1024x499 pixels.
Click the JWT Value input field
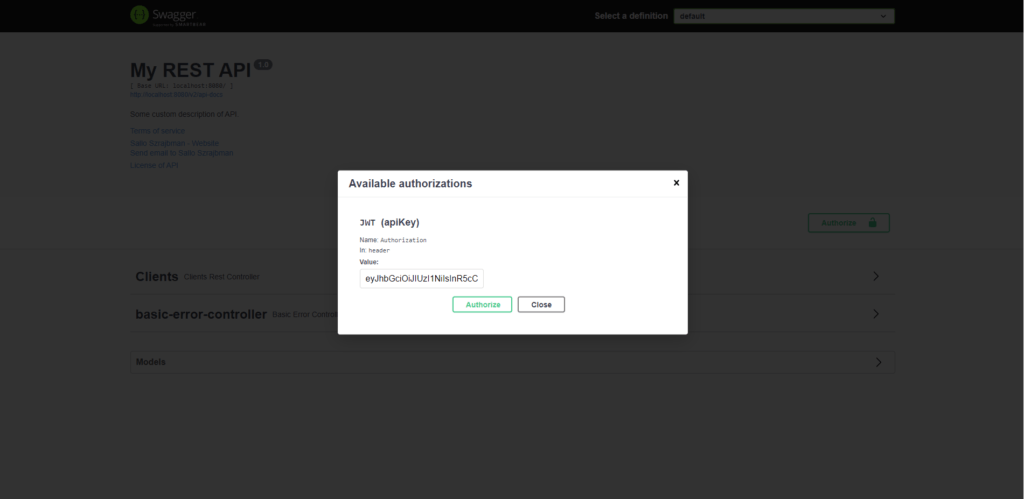[421, 278]
